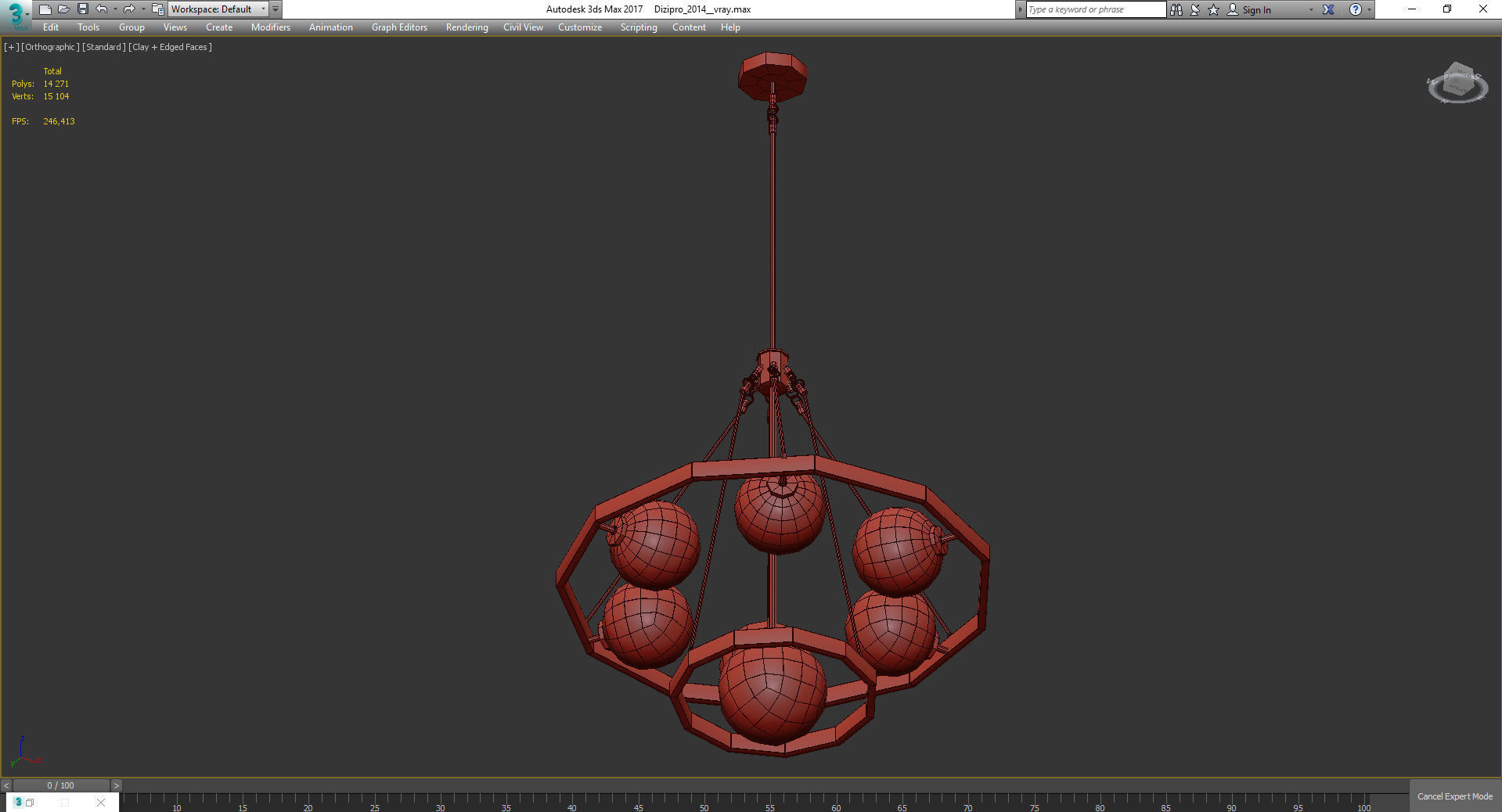Click the Autodesk Exchange X icon
The width and height of the screenshot is (1502, 812).
coord(1328,9)
